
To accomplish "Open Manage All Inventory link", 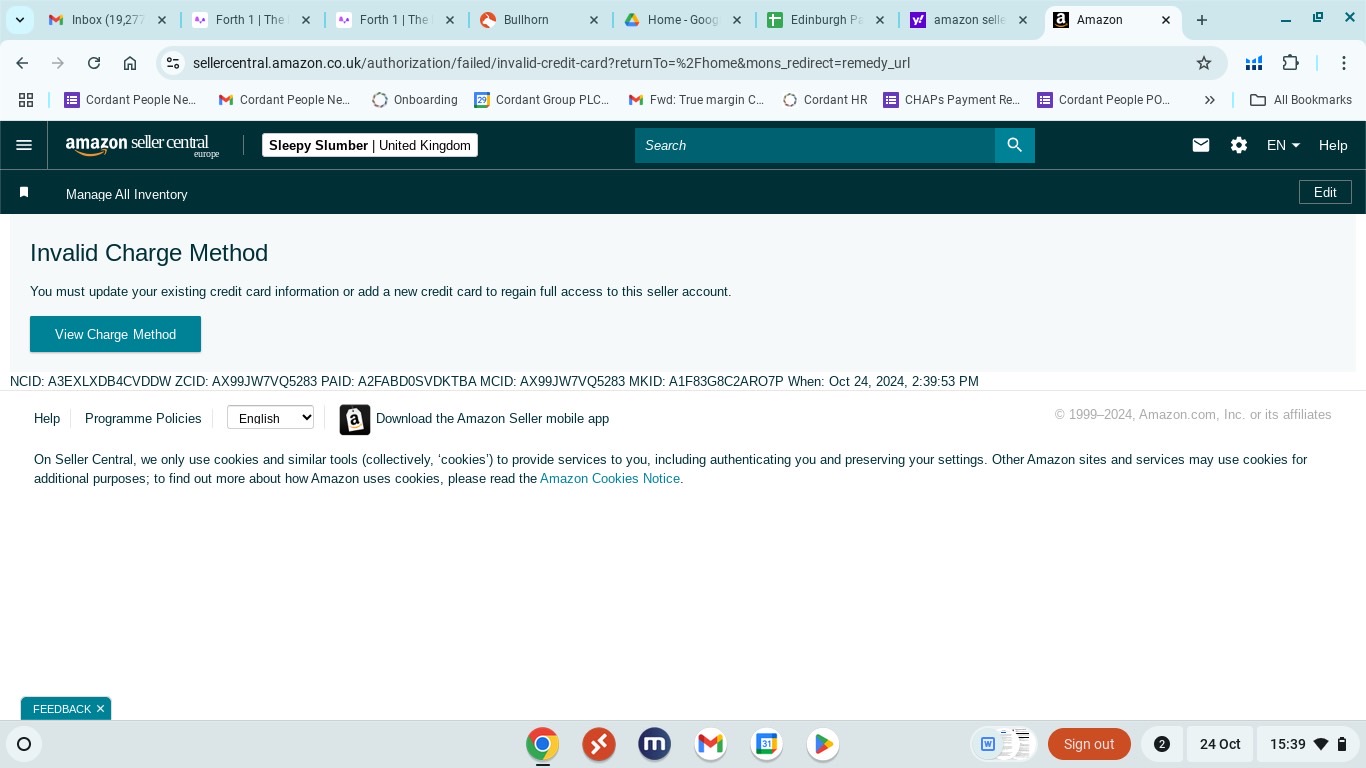I will (x=127, y=194).
